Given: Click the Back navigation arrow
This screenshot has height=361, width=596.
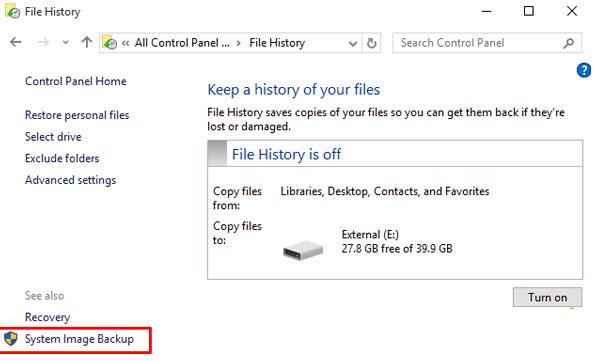Looking at the screenshot, I should 16,42.
